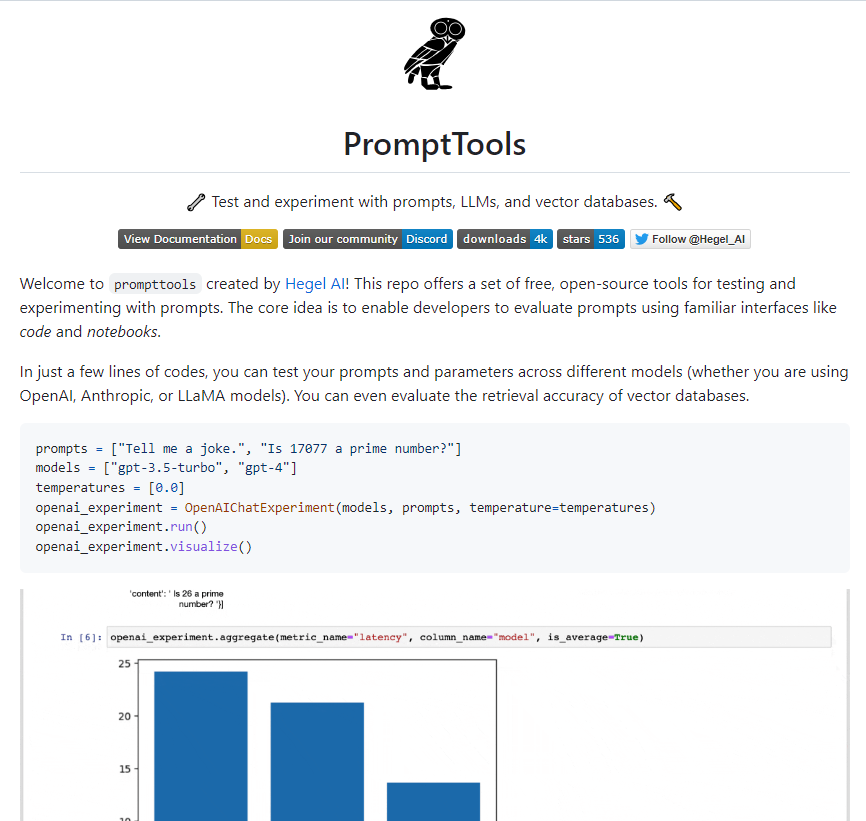Click the stars 536 badge
Viewport: 866px width, 821px height.
point(591,239)
